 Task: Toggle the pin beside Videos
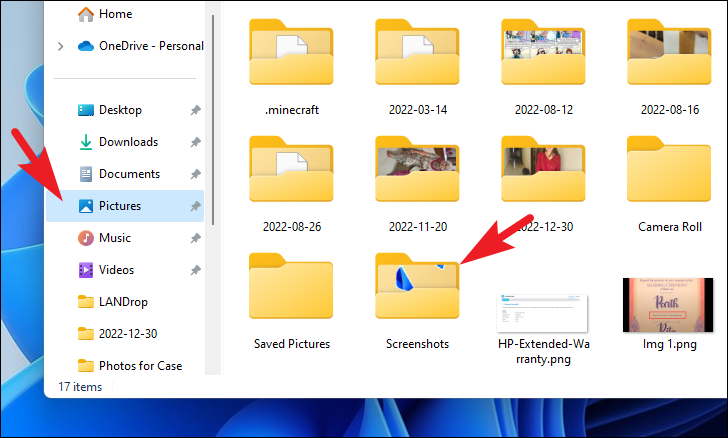point(195,270)
